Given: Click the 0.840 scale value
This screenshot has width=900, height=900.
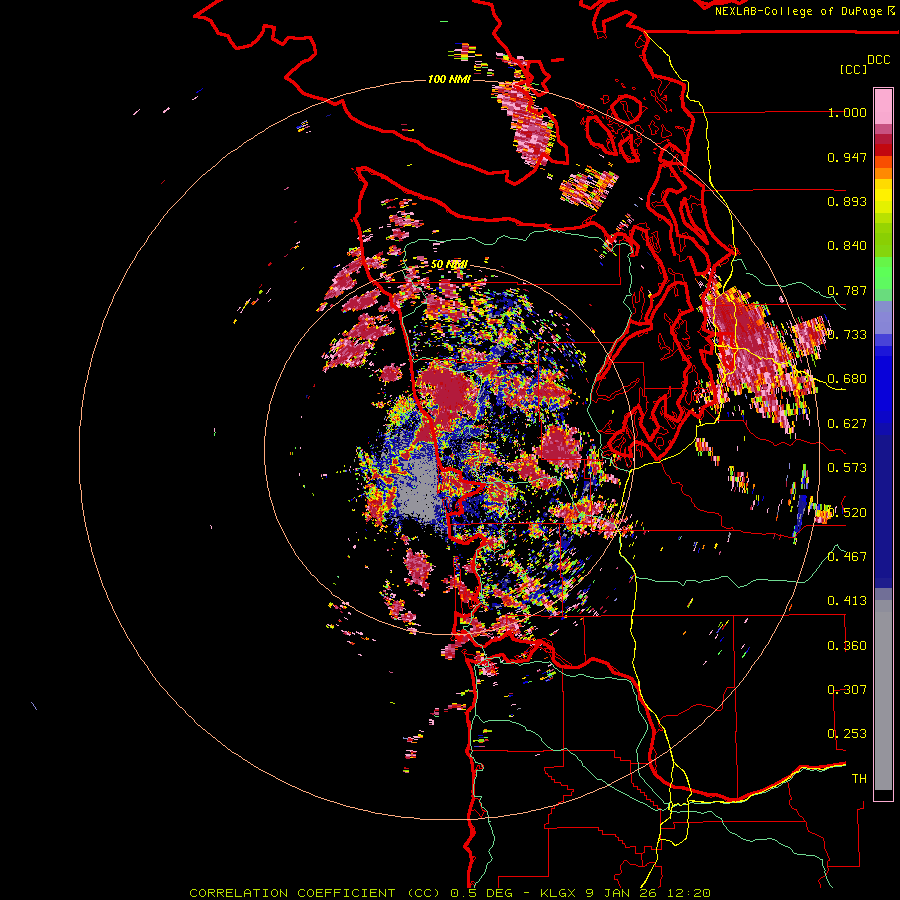Looking at the screenshot, I should (847, 246).
